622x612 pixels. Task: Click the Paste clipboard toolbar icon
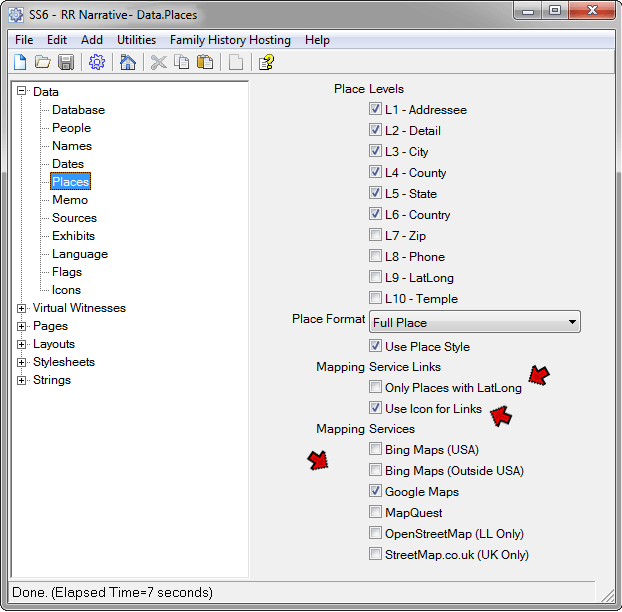coord(205,62)
